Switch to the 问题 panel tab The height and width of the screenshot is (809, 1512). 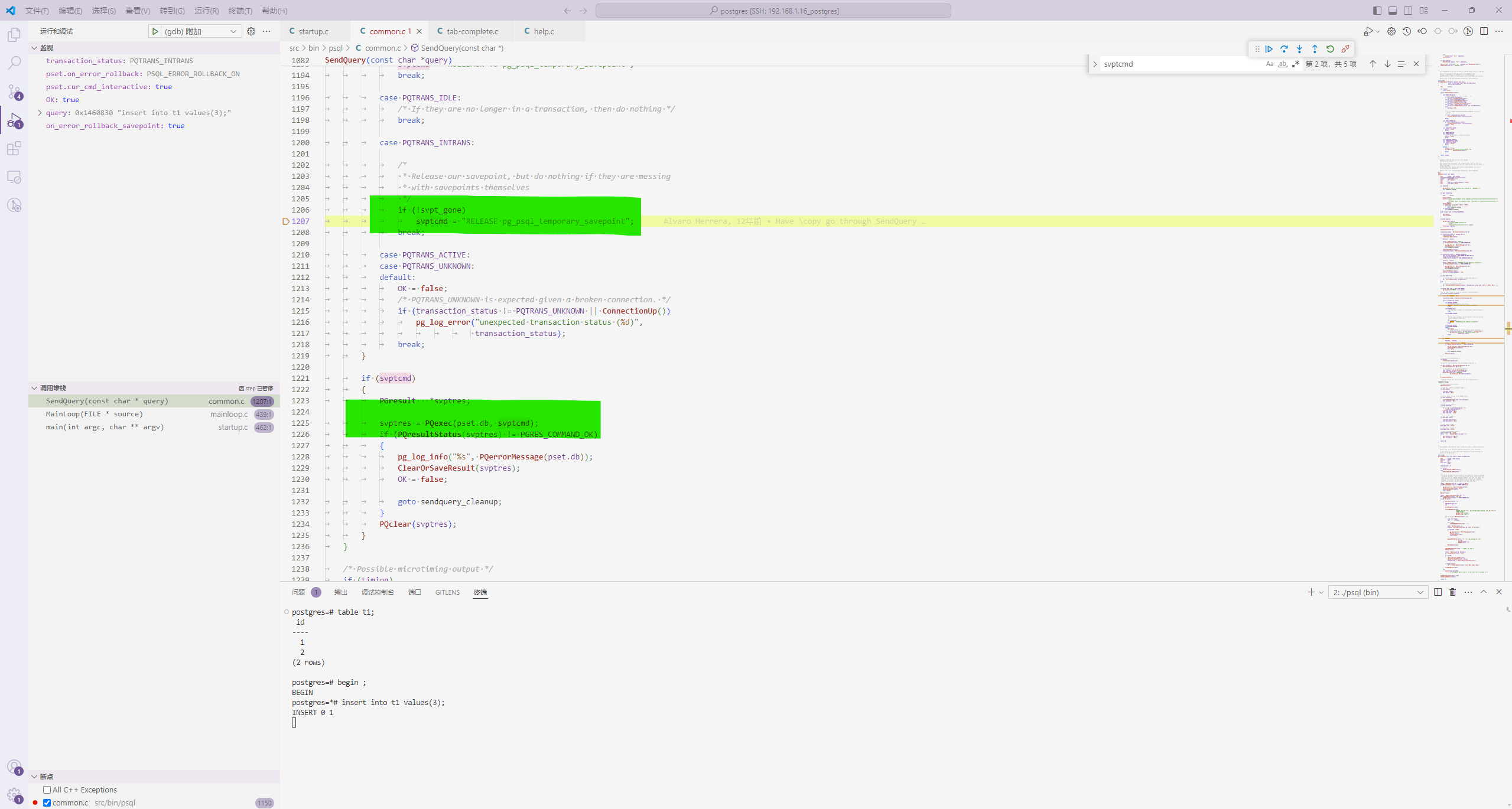[298, 592]
